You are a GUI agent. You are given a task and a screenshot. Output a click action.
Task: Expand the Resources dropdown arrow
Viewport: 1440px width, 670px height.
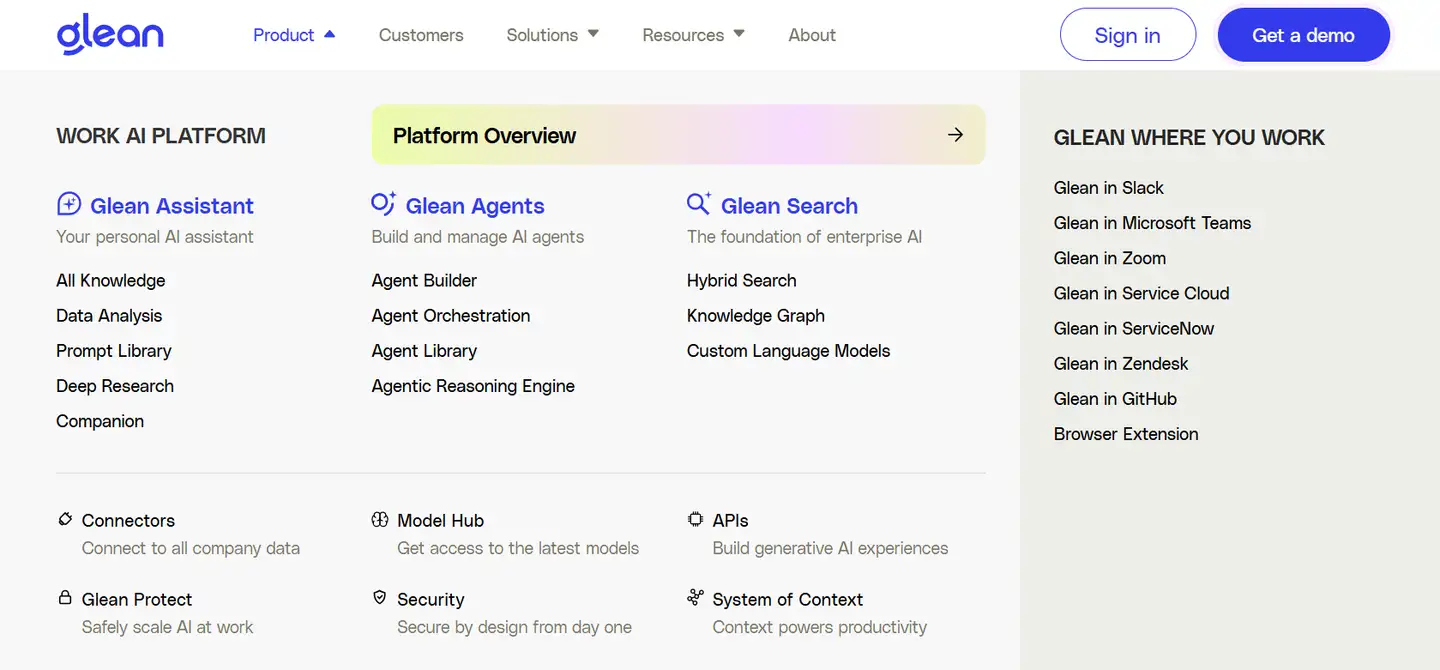(x=739, y=34)
